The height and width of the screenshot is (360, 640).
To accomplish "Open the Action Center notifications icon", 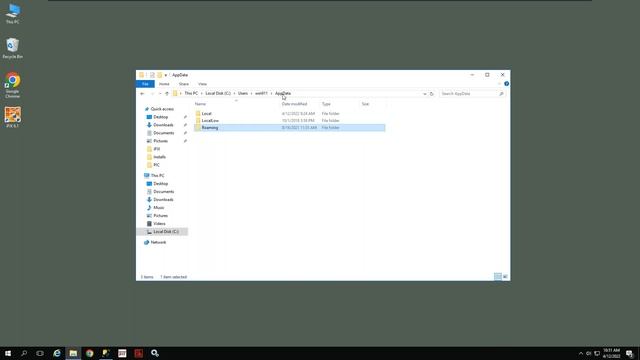I will pyautogui.click(x=630, y=353).
